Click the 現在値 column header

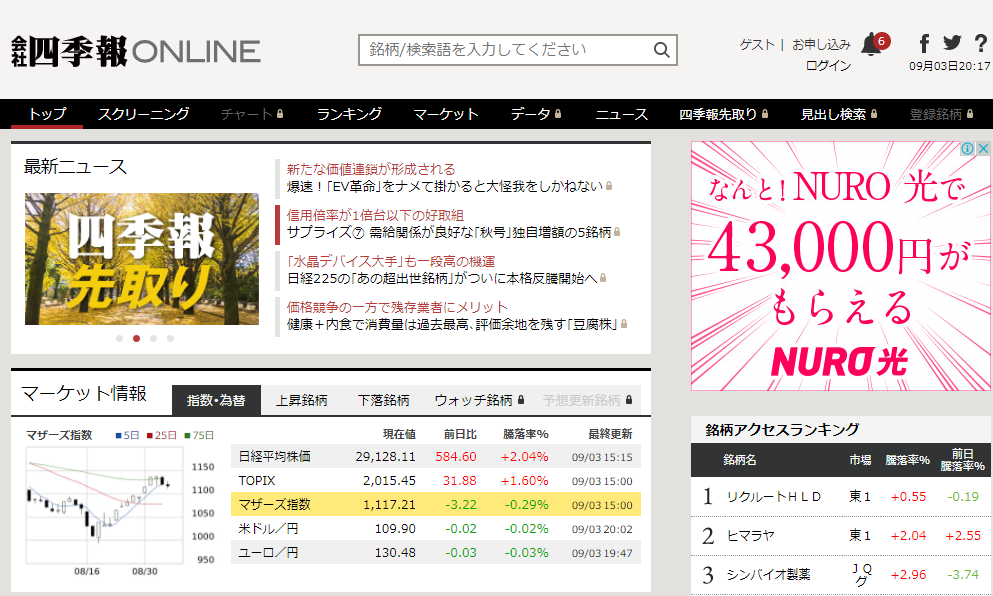point(400,434)
